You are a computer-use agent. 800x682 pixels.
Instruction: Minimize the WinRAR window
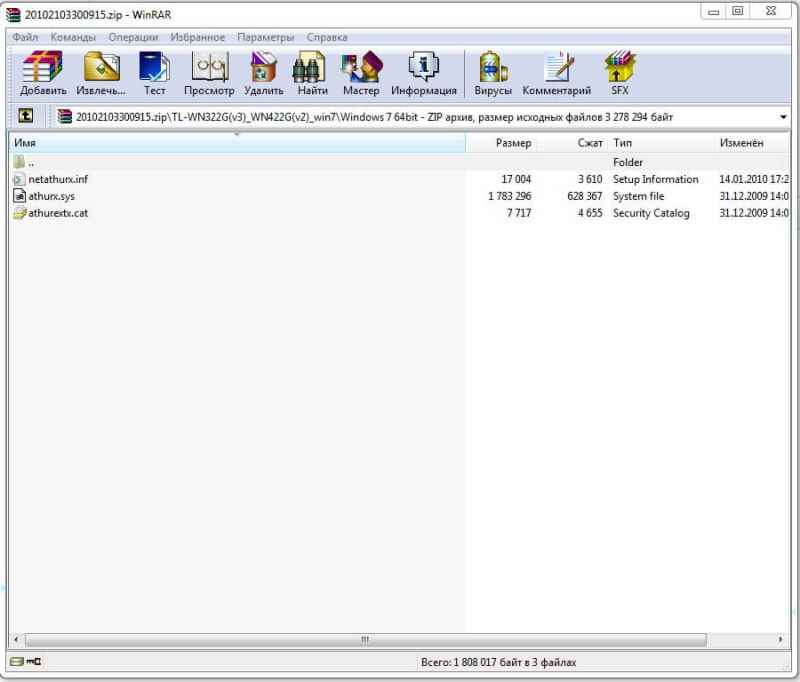coord(714,12)
